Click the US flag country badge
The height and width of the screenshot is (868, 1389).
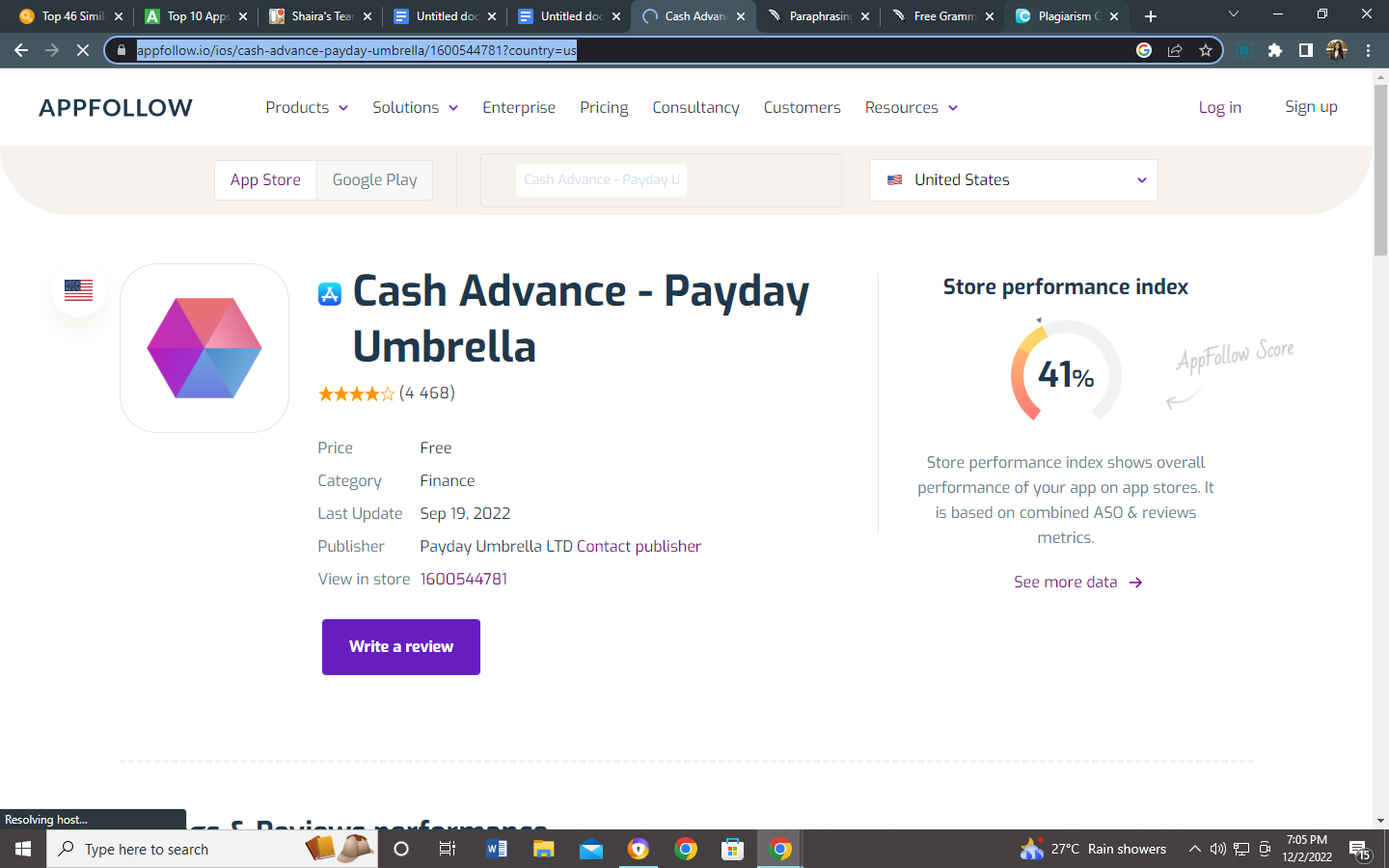pos(78,289)
